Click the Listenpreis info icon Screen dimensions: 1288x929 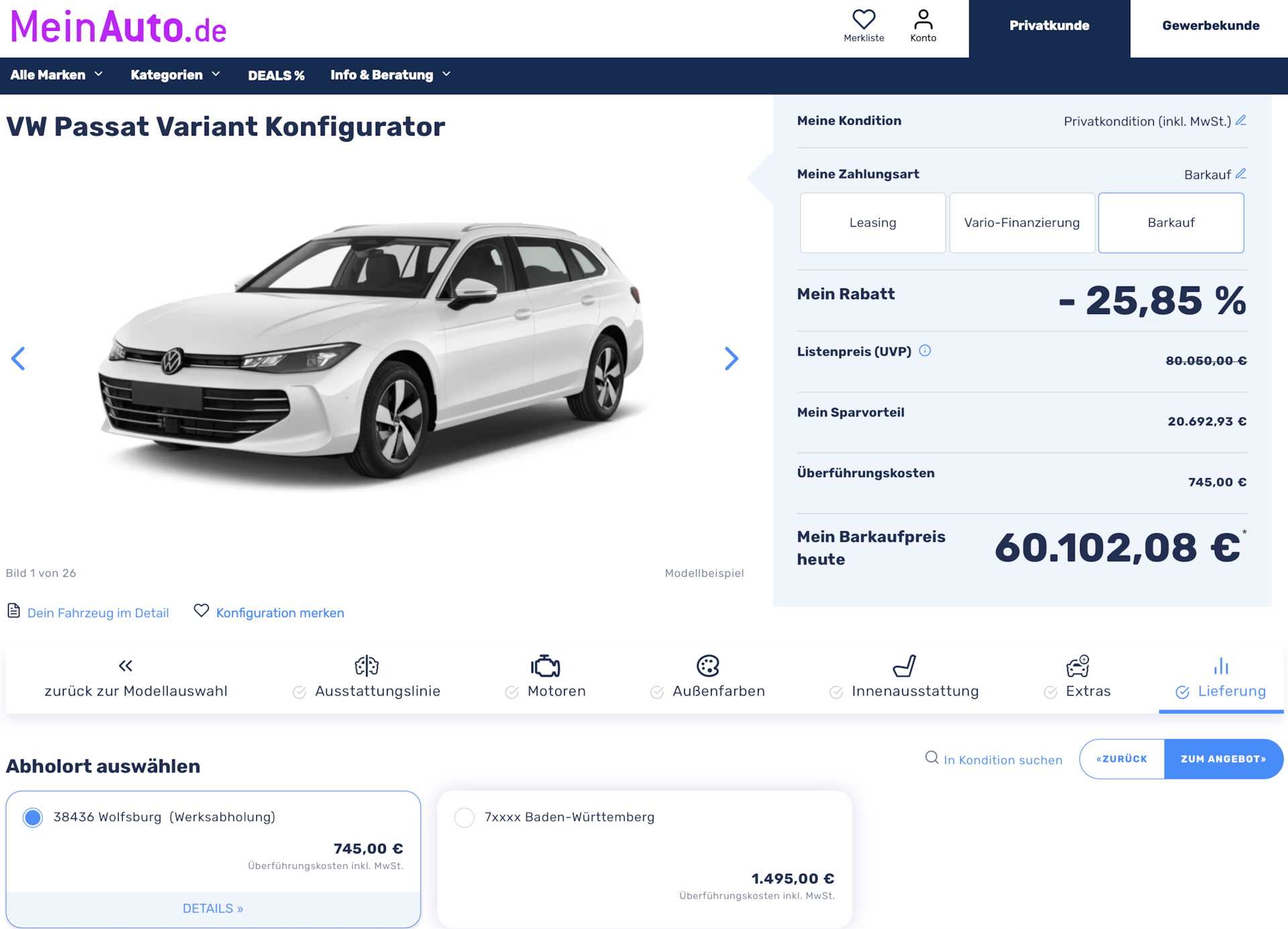tap(924, 350)
